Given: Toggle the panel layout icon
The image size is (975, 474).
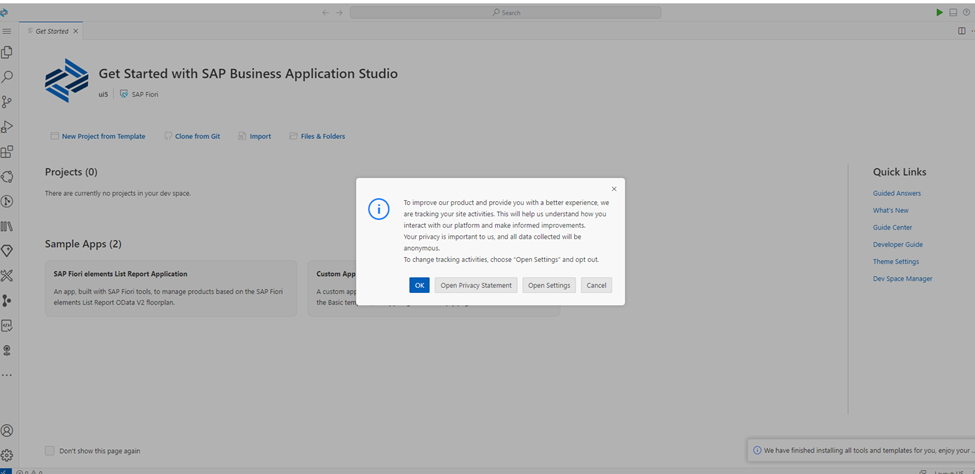Looking at the screenshot, I should (x=953, y=12).
